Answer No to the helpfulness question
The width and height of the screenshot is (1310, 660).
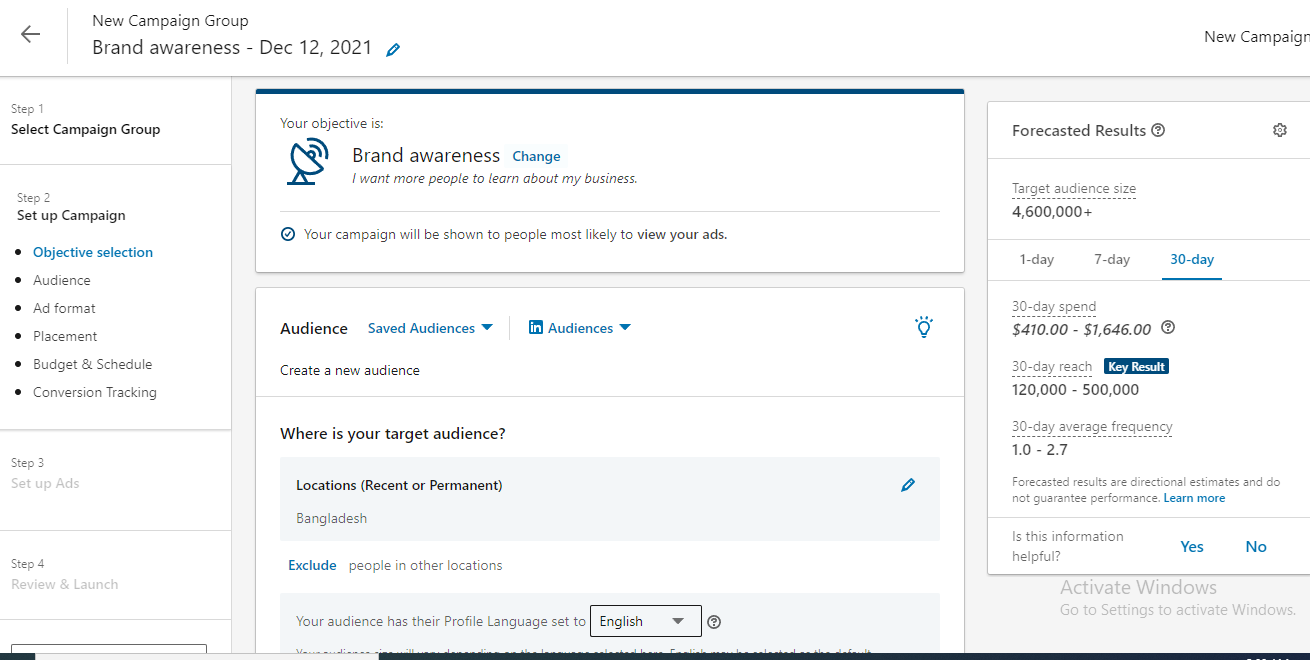(x=1255, y=546)
